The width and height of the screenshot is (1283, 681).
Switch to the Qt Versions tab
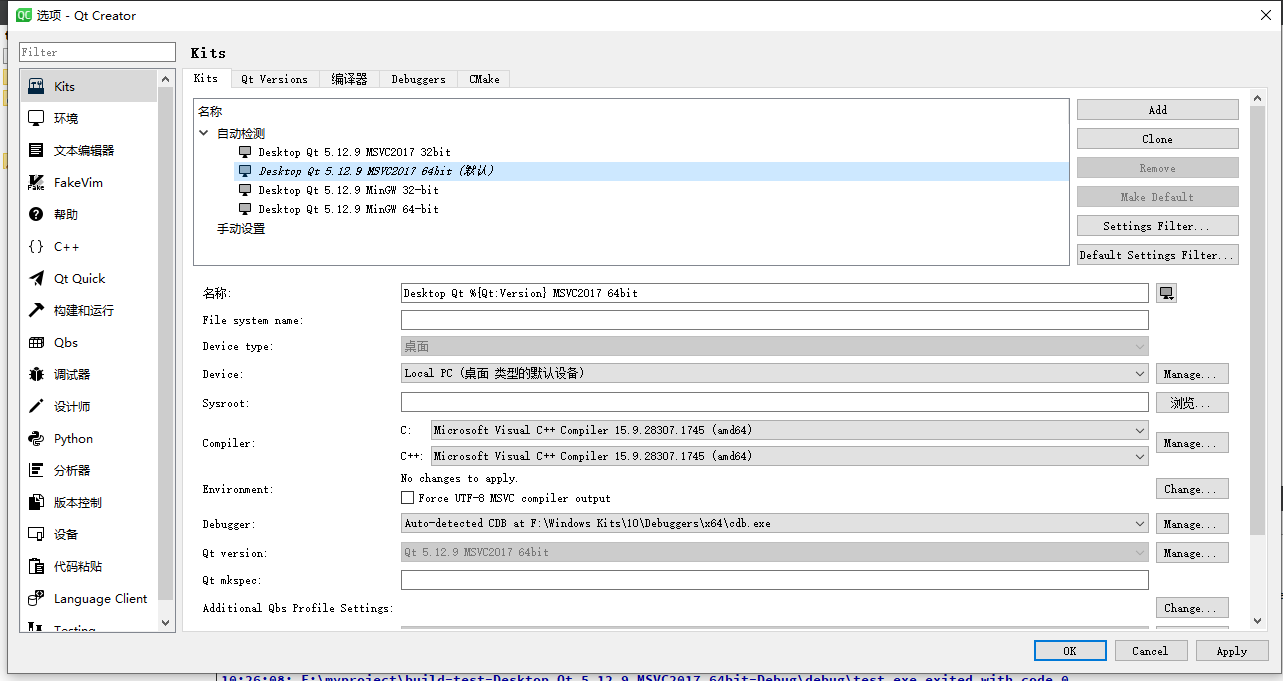tap(274, 78)
